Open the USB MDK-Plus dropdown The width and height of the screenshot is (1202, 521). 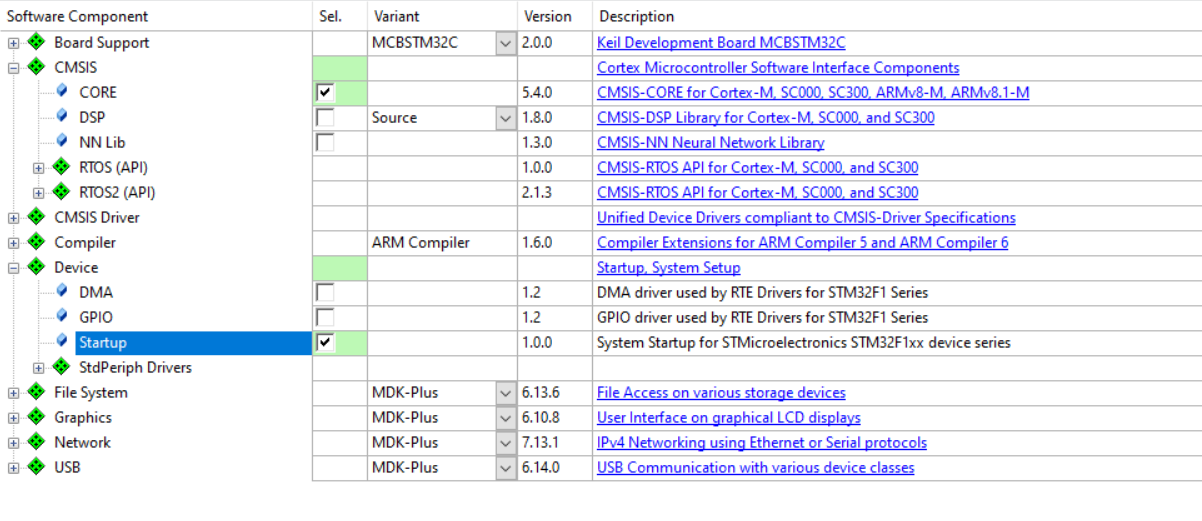[x=506, y=468]
